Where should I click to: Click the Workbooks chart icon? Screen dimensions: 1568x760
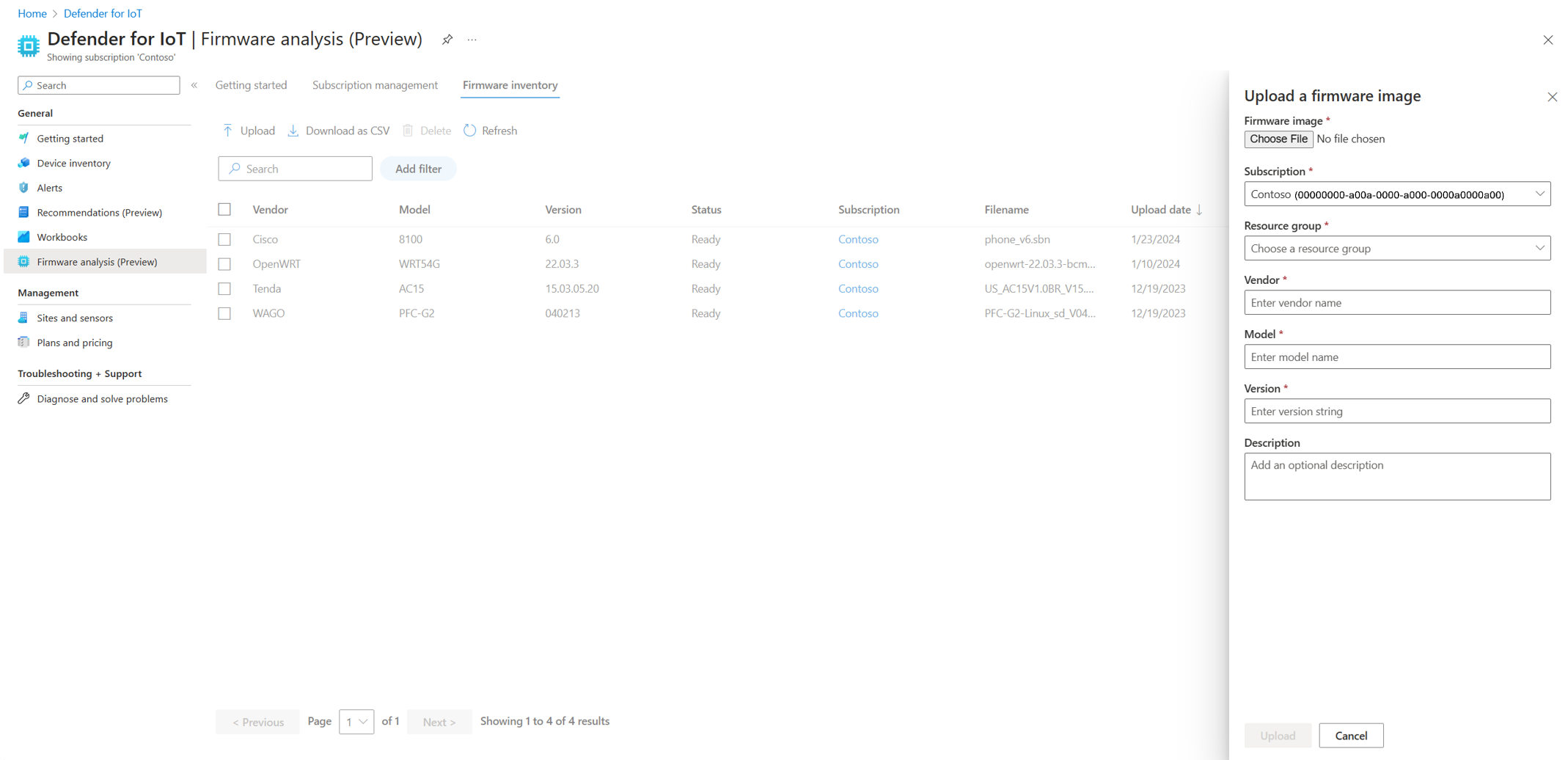(x=24, y=237)
